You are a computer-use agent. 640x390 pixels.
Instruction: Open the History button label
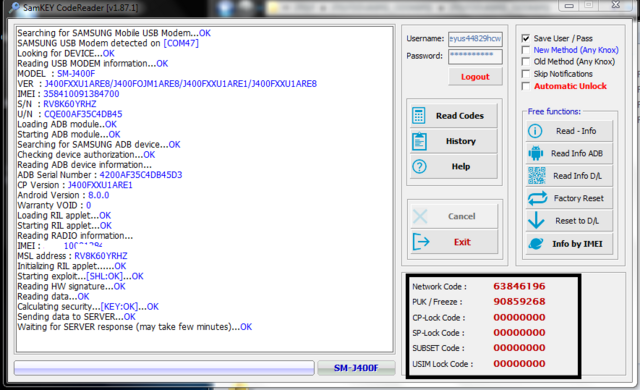461,141
